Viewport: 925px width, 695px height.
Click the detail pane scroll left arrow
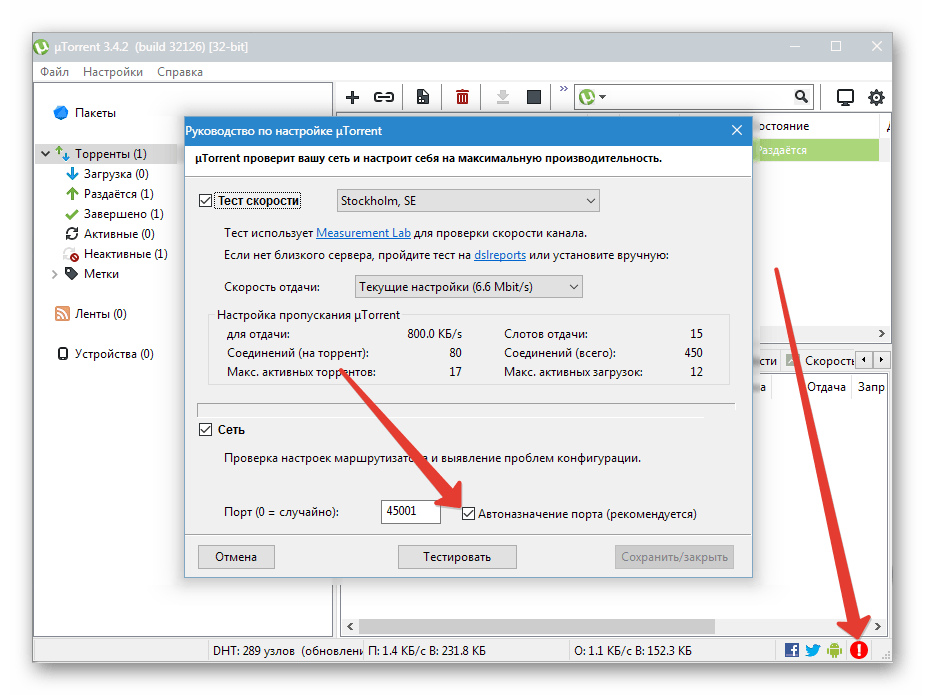point(864,359)
